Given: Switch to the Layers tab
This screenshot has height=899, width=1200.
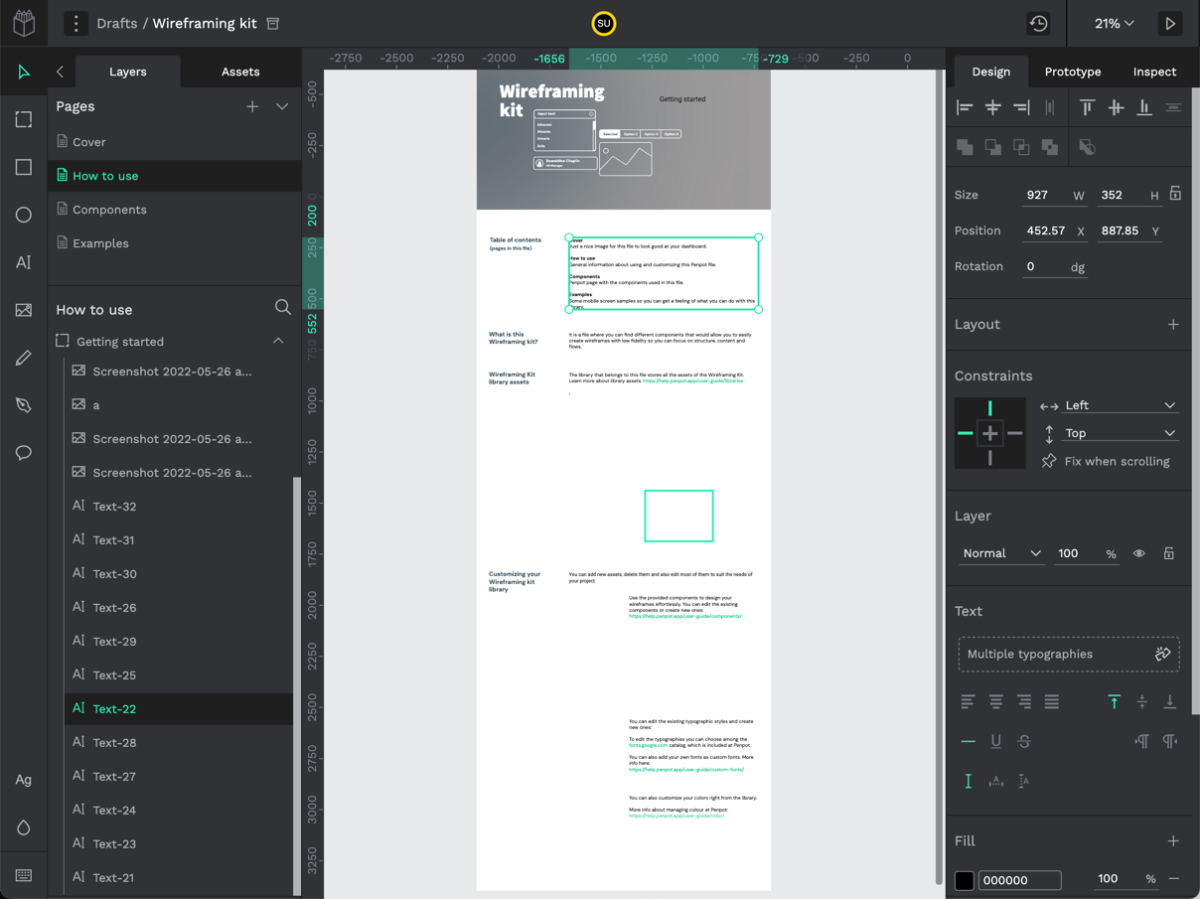Looking at the screenshot, I should 128,72.
